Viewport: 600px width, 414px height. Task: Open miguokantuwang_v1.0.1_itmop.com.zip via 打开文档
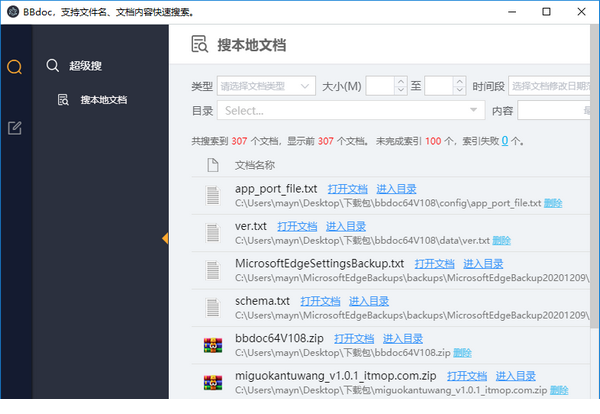pyautogui.click(x=467, y=376)
